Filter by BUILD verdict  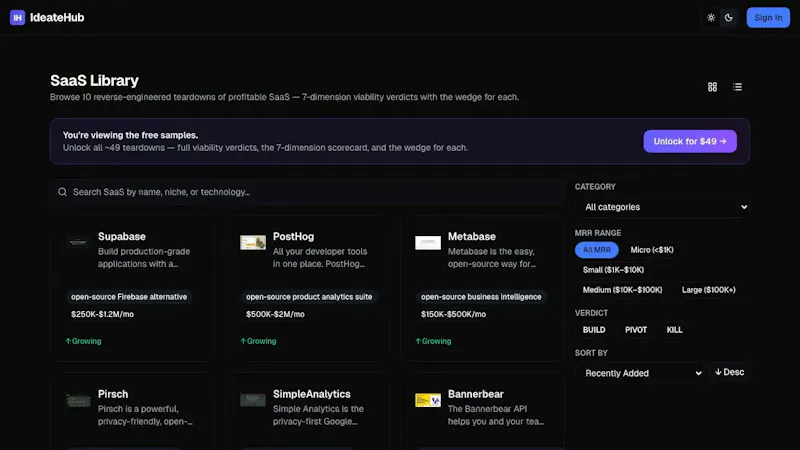point(594,330)
